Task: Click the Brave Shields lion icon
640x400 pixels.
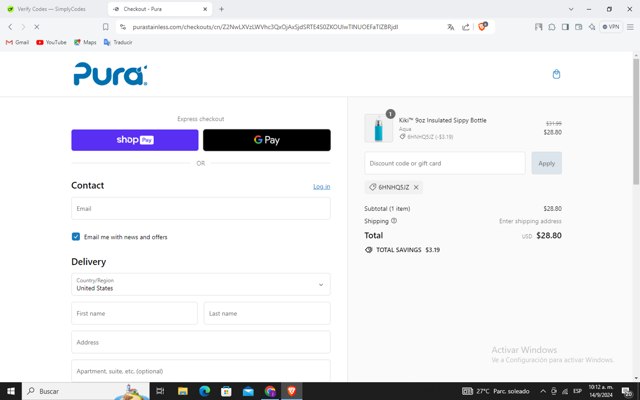Action: point(482,27)
